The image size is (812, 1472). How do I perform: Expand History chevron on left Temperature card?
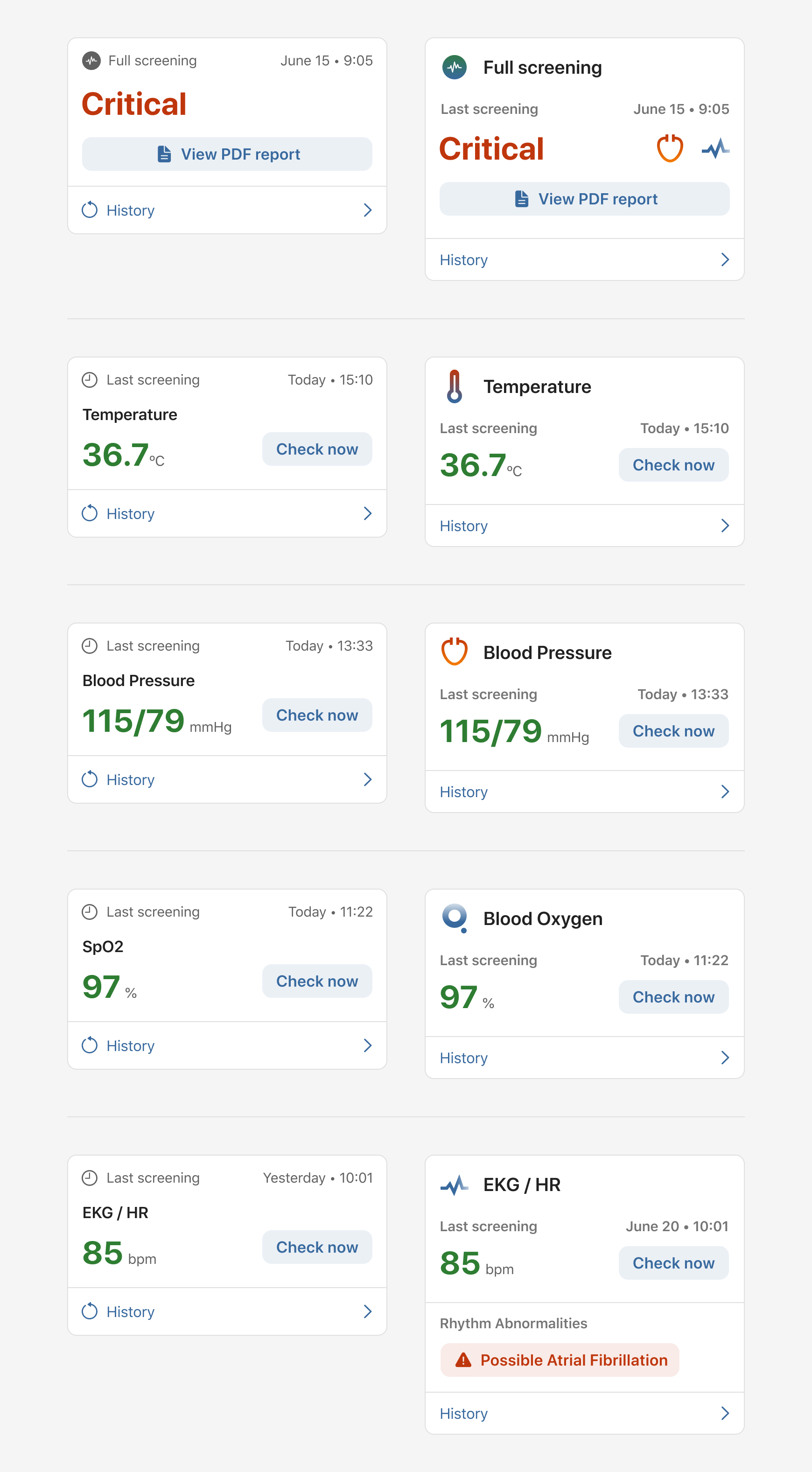367,514
